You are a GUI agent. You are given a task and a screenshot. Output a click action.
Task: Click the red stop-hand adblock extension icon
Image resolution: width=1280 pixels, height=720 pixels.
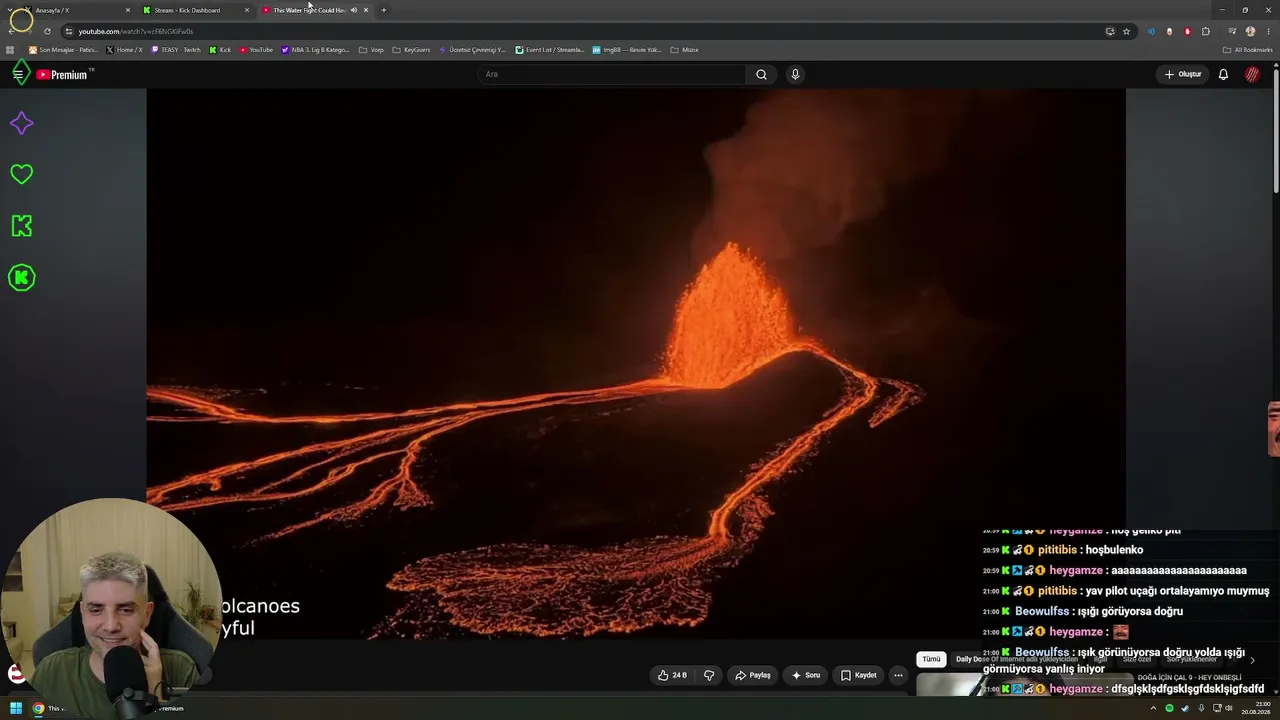tap(1188, 31)
